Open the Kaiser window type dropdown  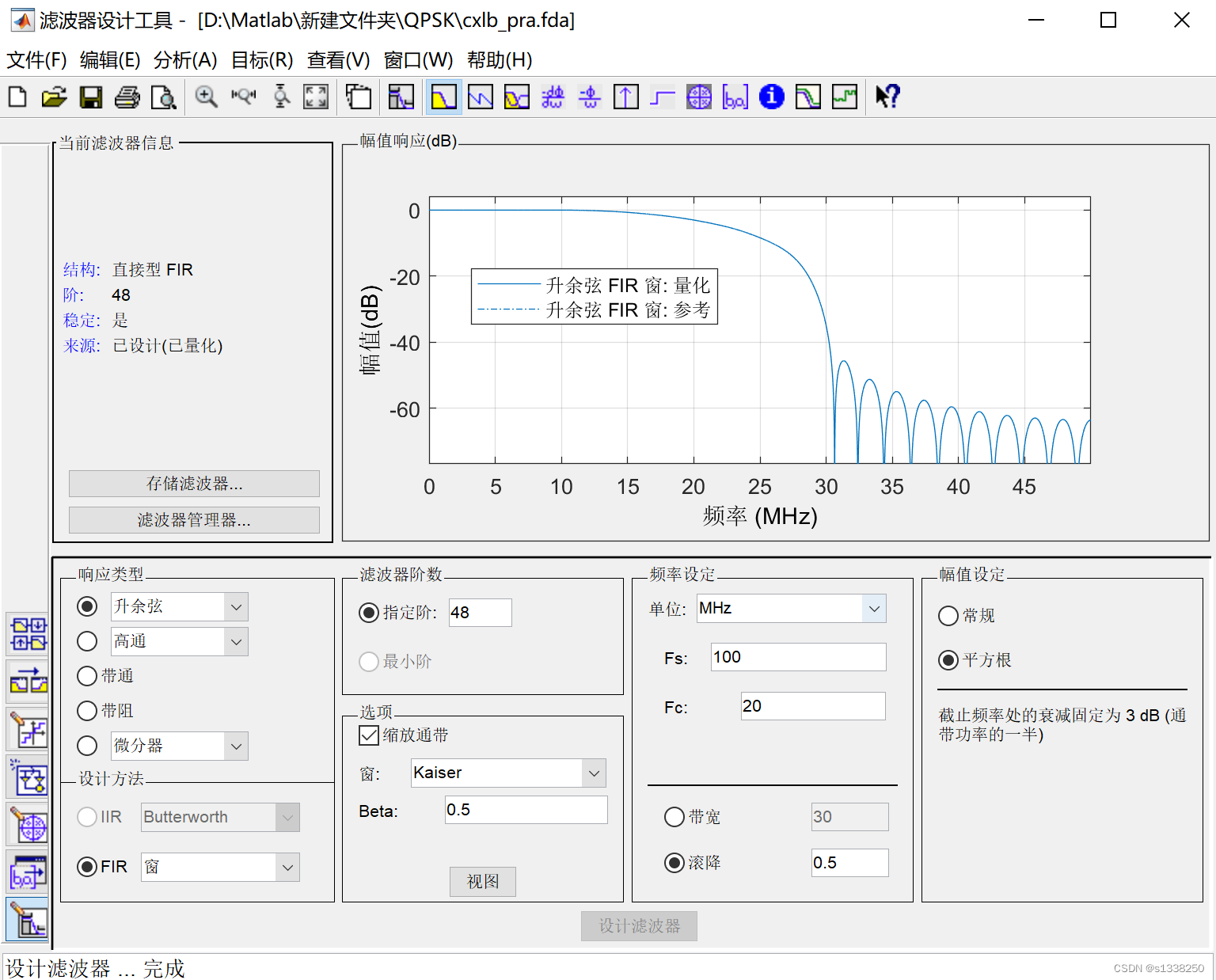594,773
